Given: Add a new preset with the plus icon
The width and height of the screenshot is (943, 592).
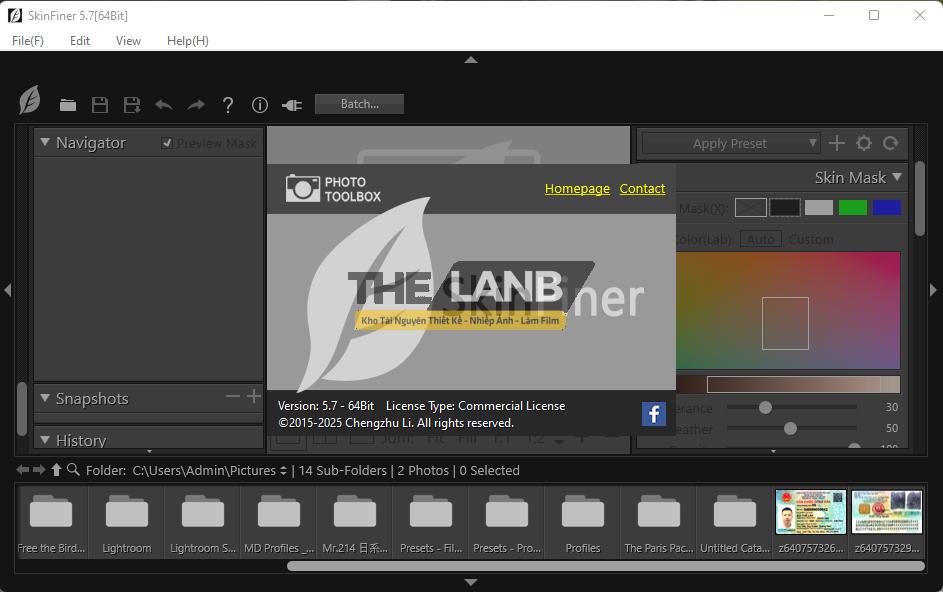Looking at the screenshot, I should (837, 143).
